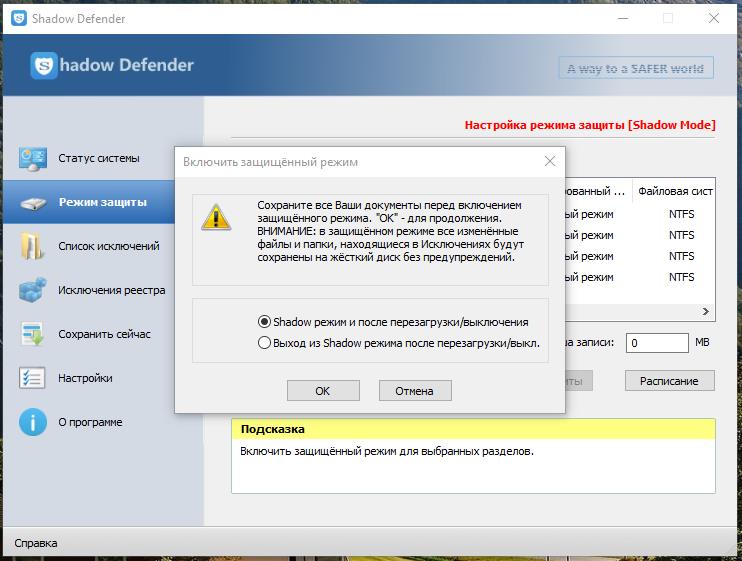Go to Исключения реестра section

click(x=112, y=290)
